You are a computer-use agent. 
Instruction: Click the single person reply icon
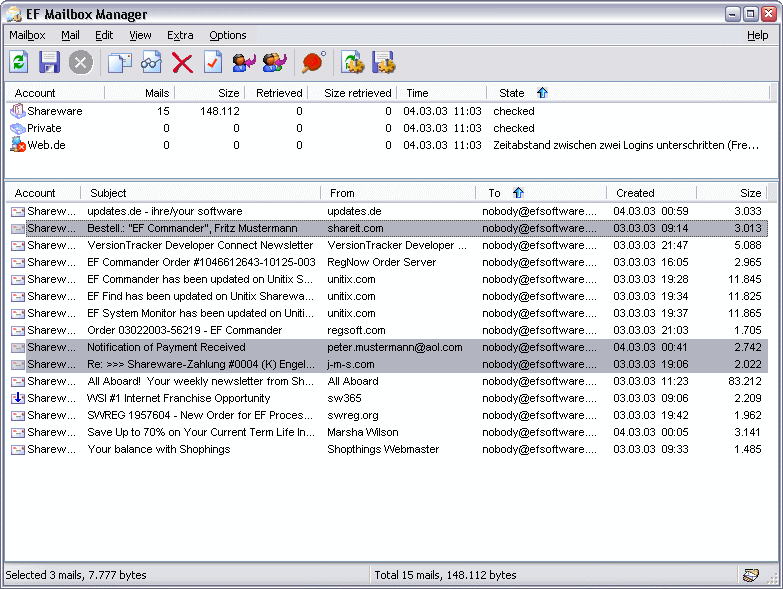click(244, 63)
